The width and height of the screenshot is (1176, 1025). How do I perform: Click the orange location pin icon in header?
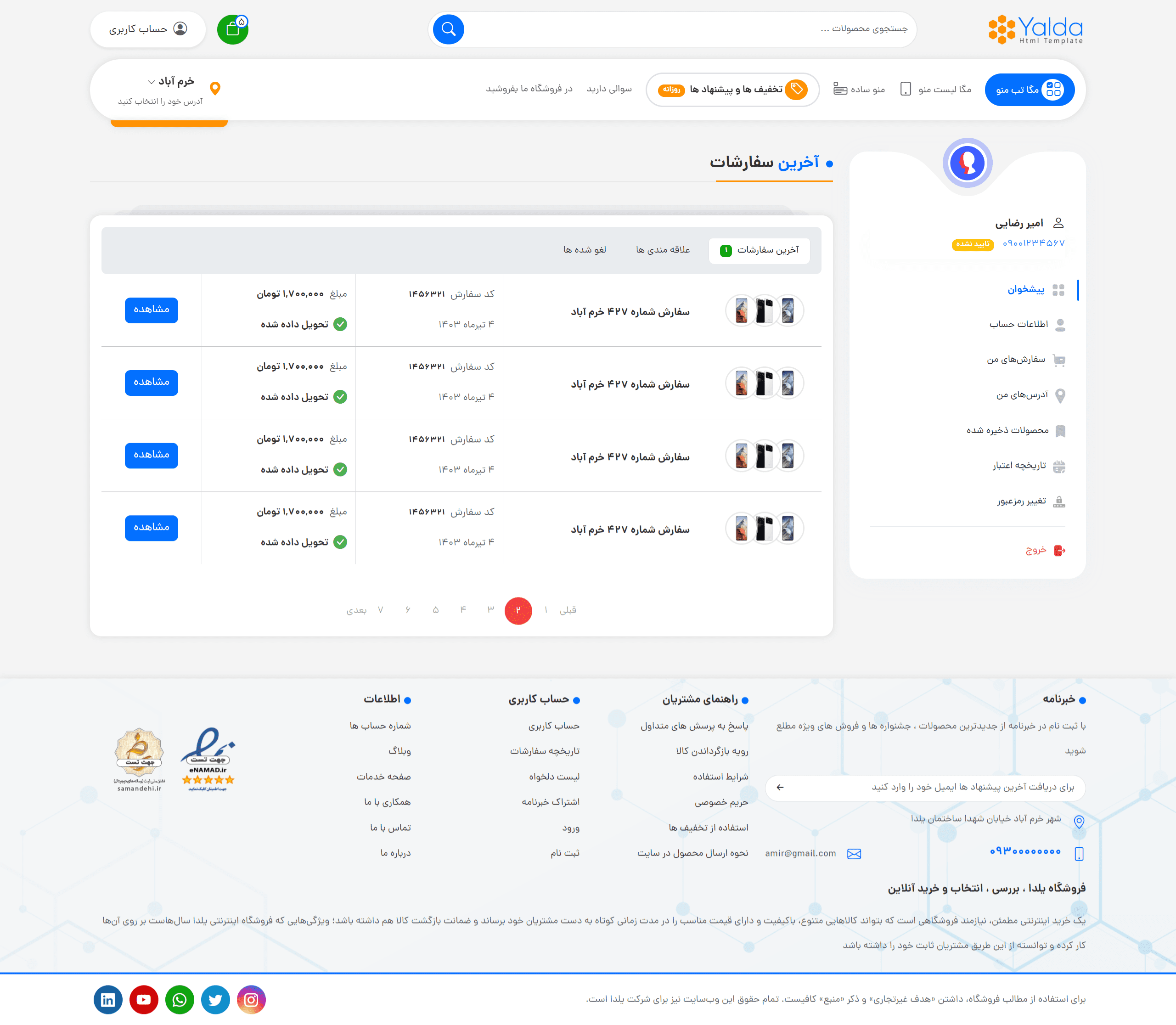(215, 88)
